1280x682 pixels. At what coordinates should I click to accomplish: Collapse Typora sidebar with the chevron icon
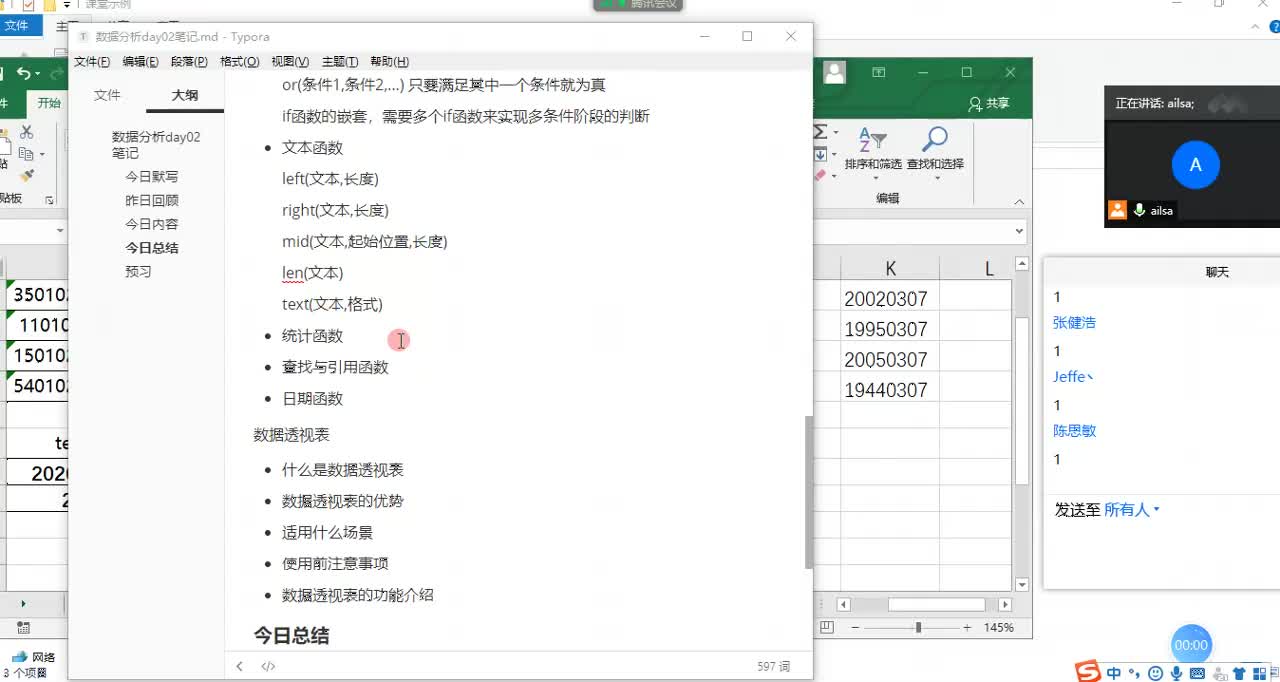point(239,666)
